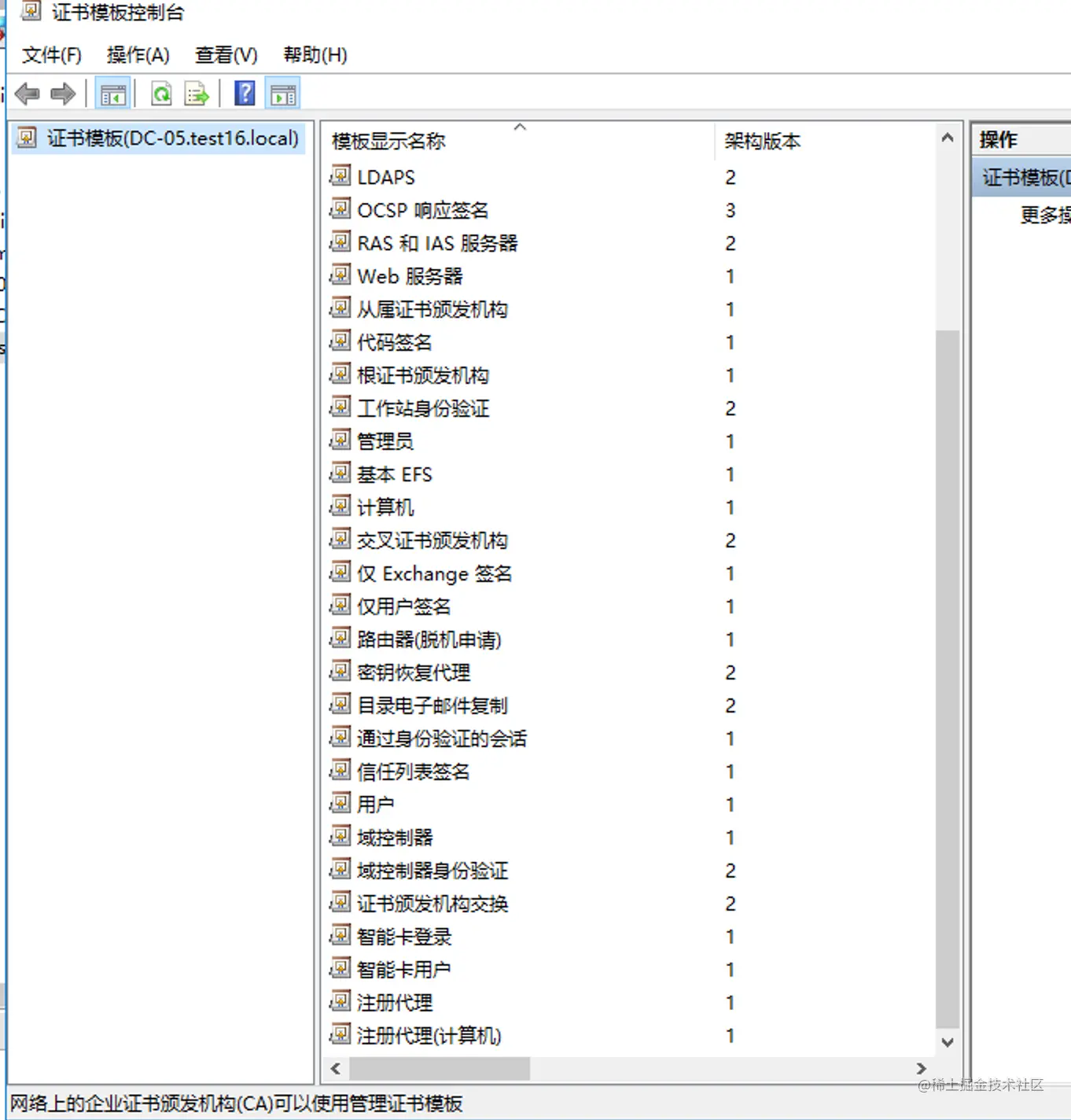Select the 目录电子邮件复制 row
Image resolution: width=1071 pixels, height=1120 pixels.
(629, 706)
